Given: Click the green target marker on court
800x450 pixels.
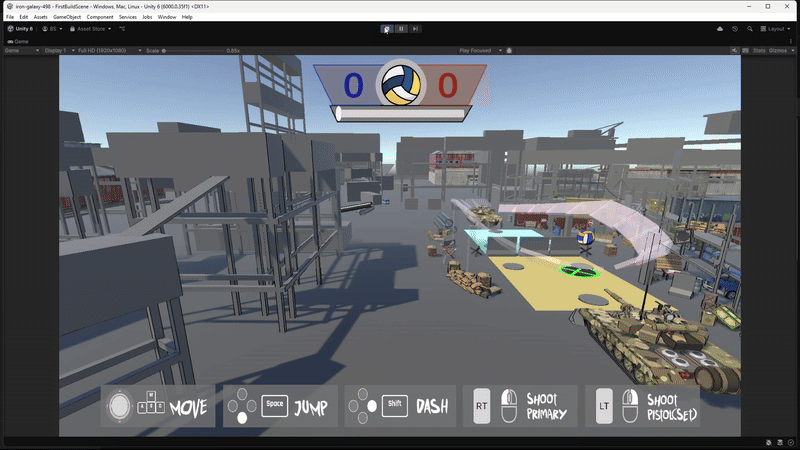Looking at the screenshot, I should [579, 270].
